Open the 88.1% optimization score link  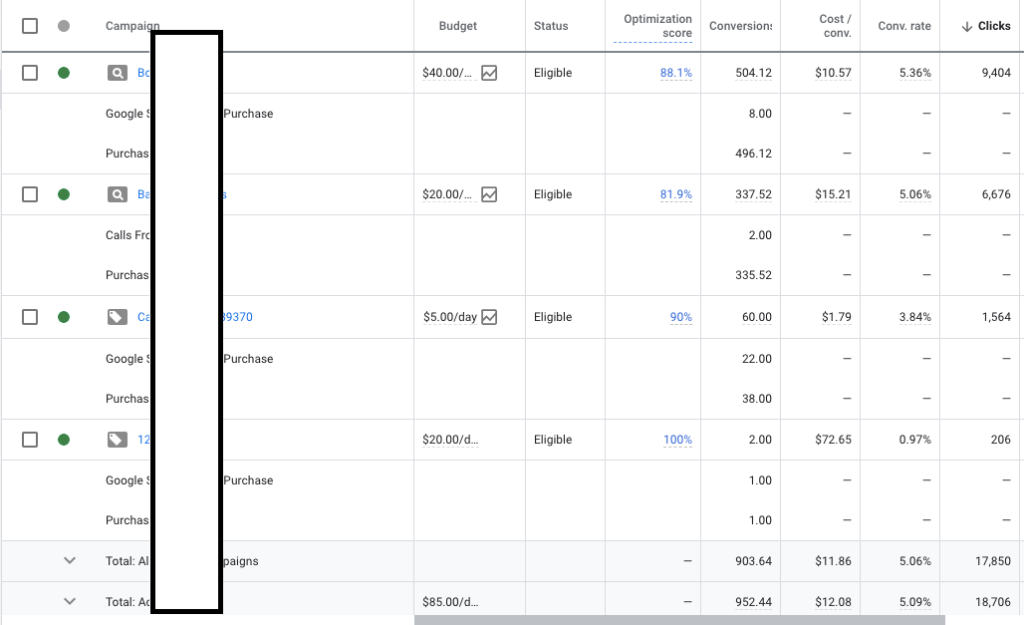(x=675, y=73)
